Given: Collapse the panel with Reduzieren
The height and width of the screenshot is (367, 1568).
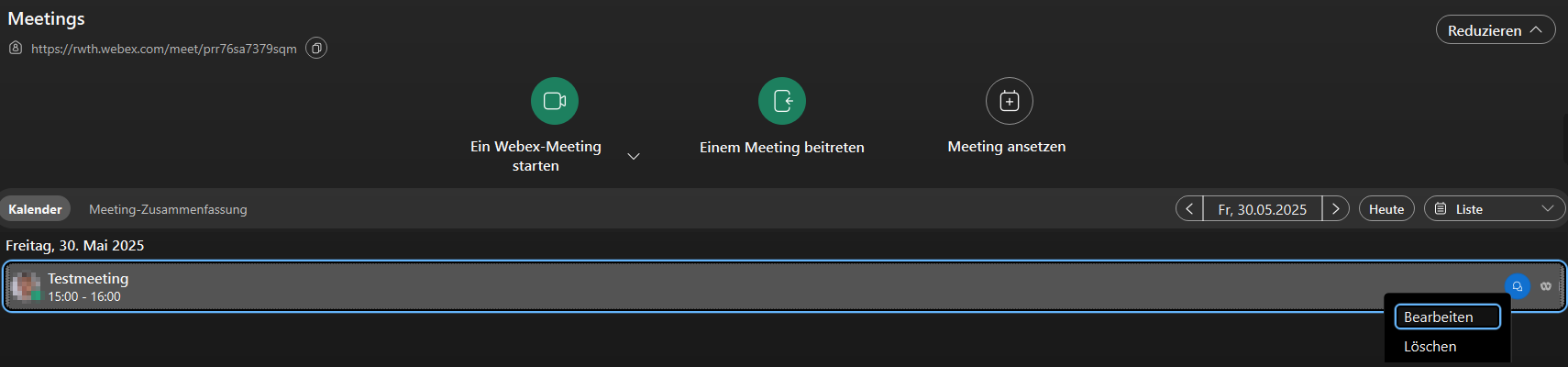Looking at the screenshot, I should (1495, 30).
